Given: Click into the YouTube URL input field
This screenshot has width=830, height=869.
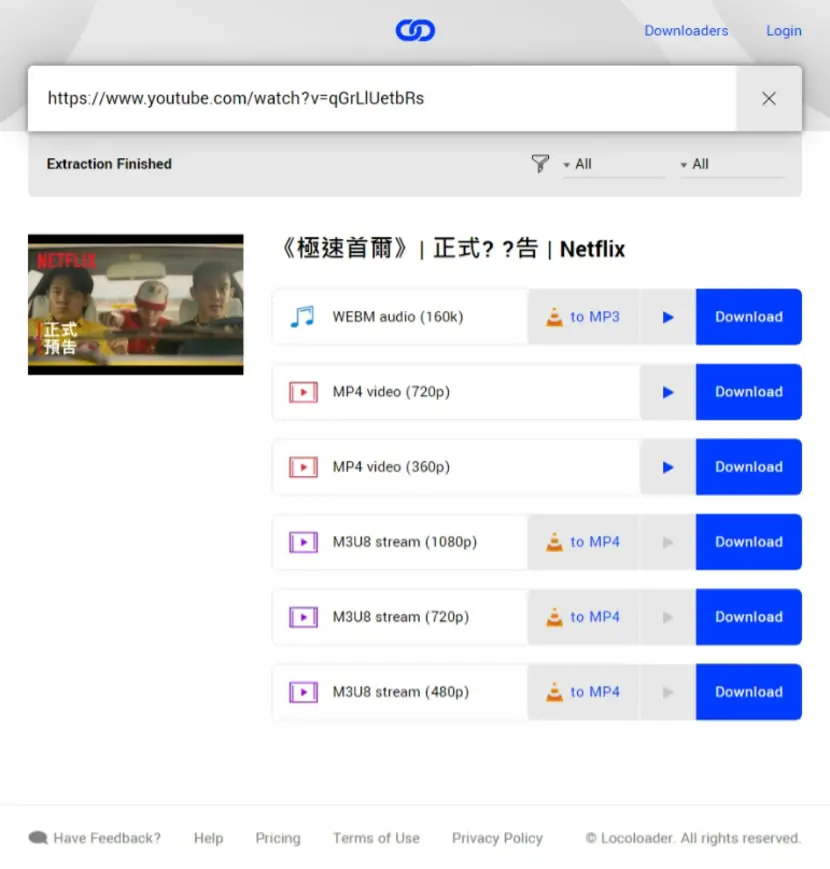Looking at the screenshot, I should tap(382, 99).
